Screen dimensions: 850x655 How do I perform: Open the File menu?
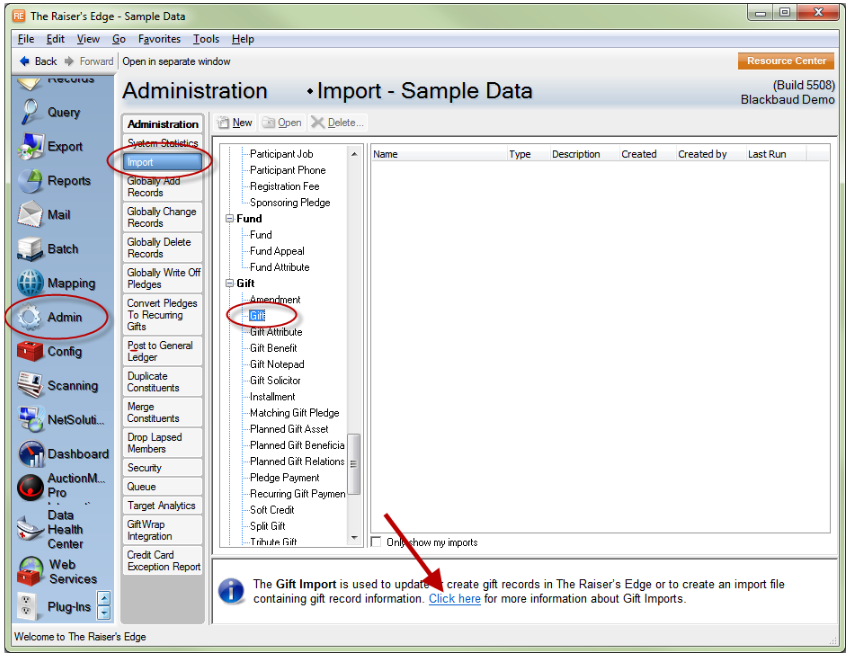click(26, 39)
